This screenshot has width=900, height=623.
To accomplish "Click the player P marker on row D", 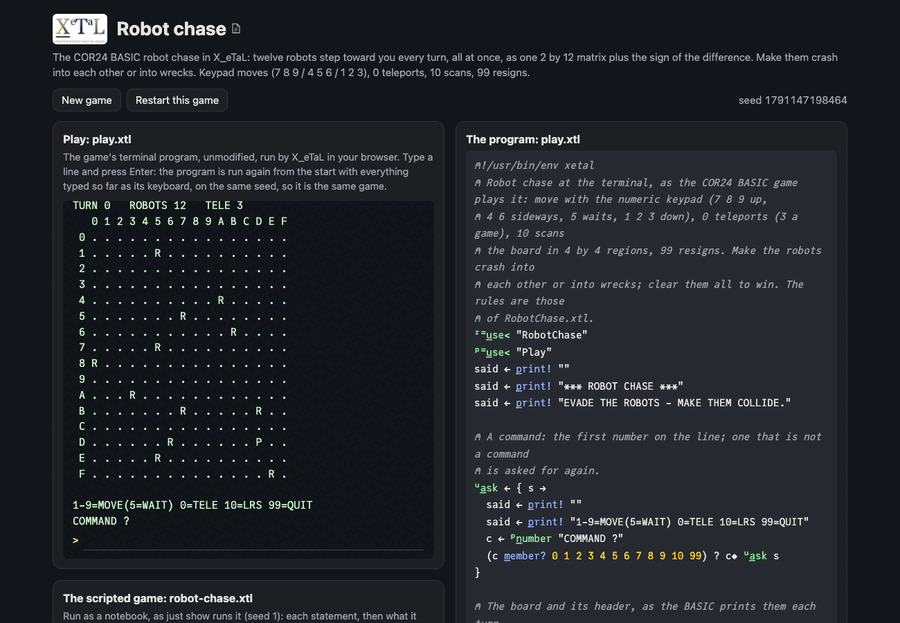I will (259, 442).
